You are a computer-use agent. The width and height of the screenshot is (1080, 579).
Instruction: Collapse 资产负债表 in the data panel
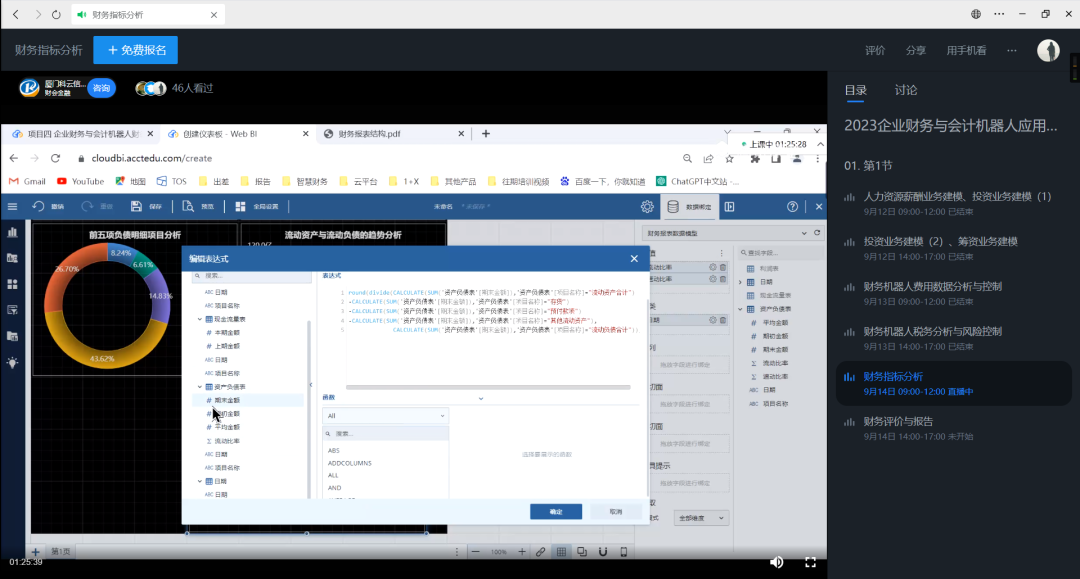740,309
